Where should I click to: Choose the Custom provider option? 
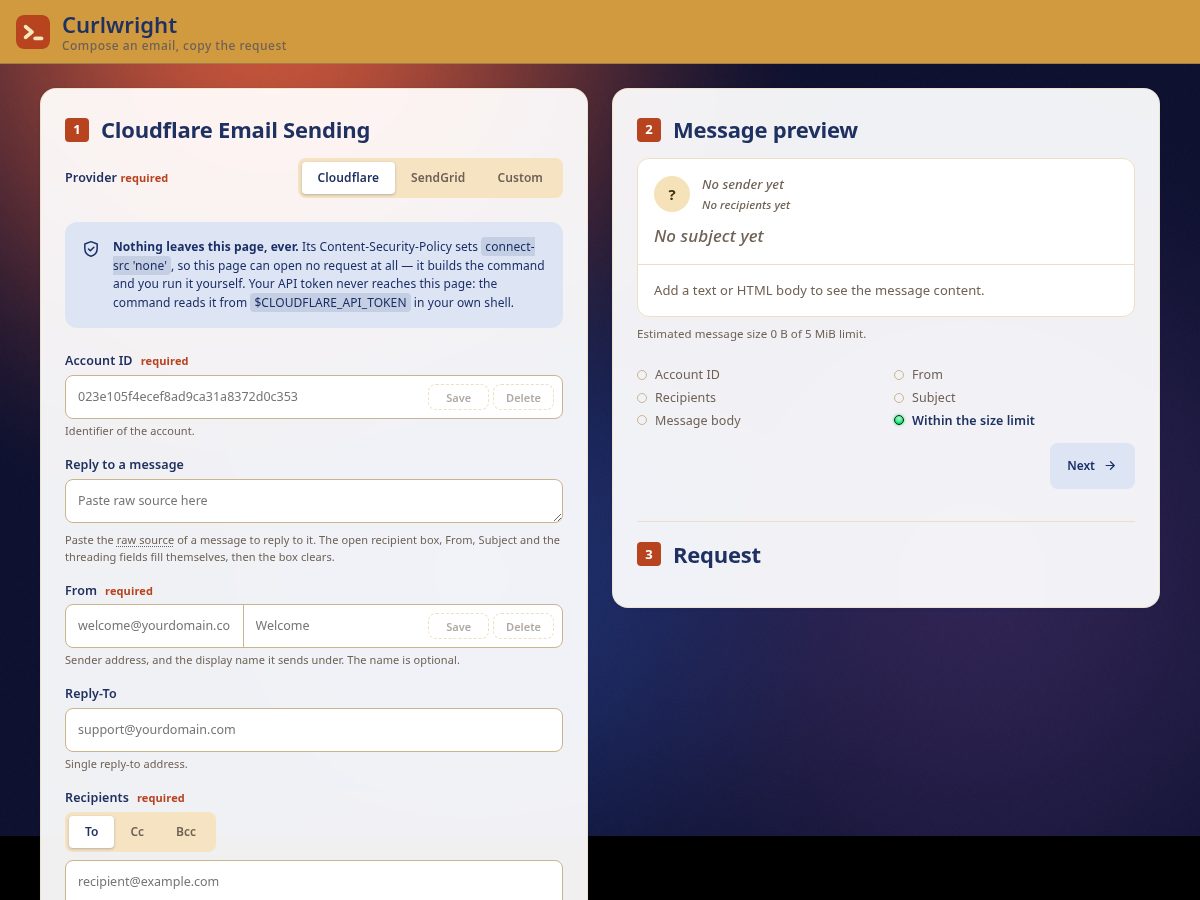coord(520,178)
